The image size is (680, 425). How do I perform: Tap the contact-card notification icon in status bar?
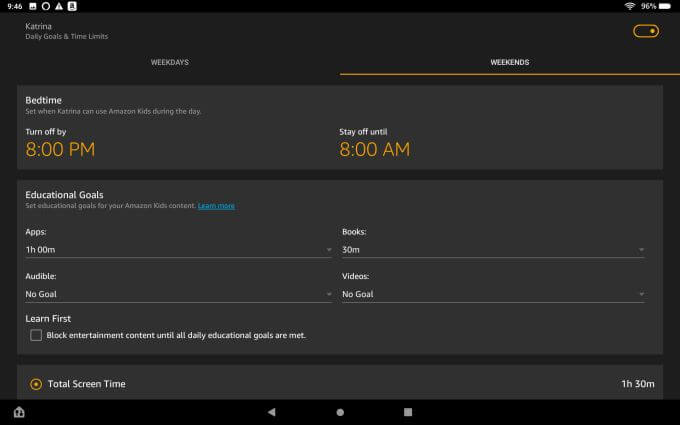(x=72, y=6)
